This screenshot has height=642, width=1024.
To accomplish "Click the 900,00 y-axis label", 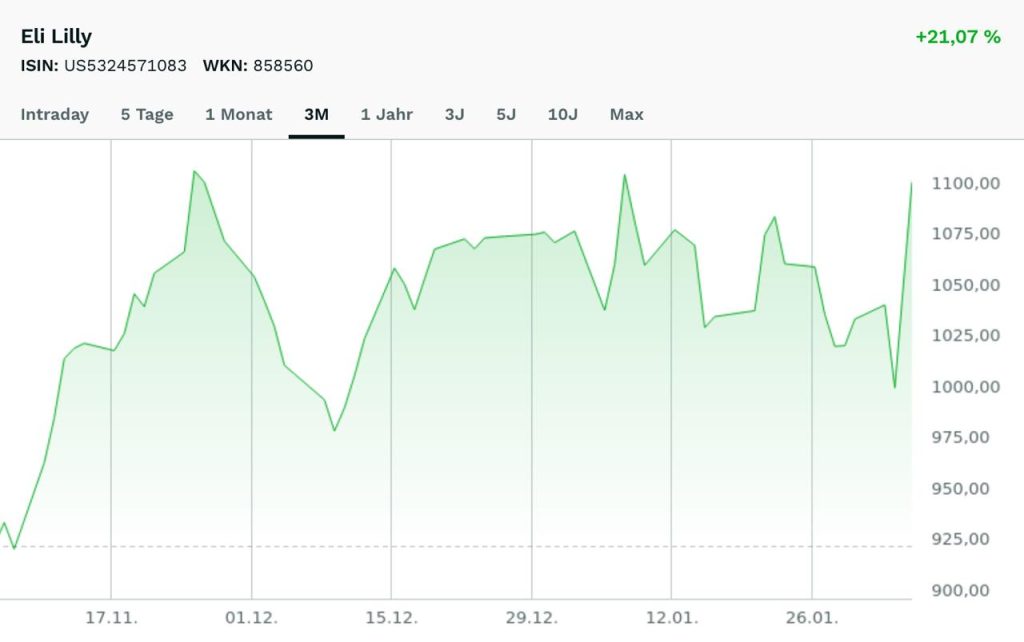I will click(x=960, y=590).
